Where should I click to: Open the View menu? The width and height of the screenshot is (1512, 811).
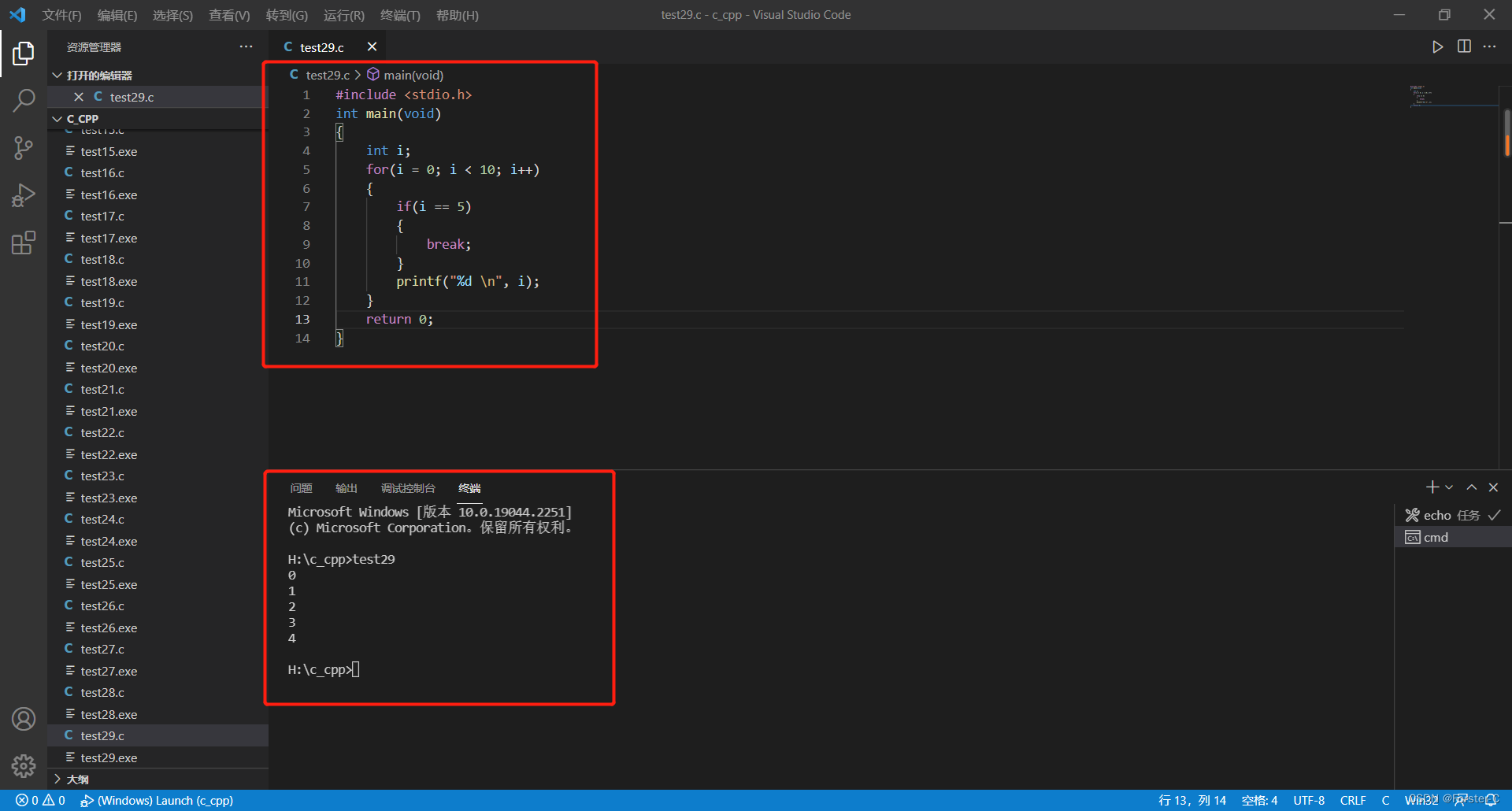point(229,15)
